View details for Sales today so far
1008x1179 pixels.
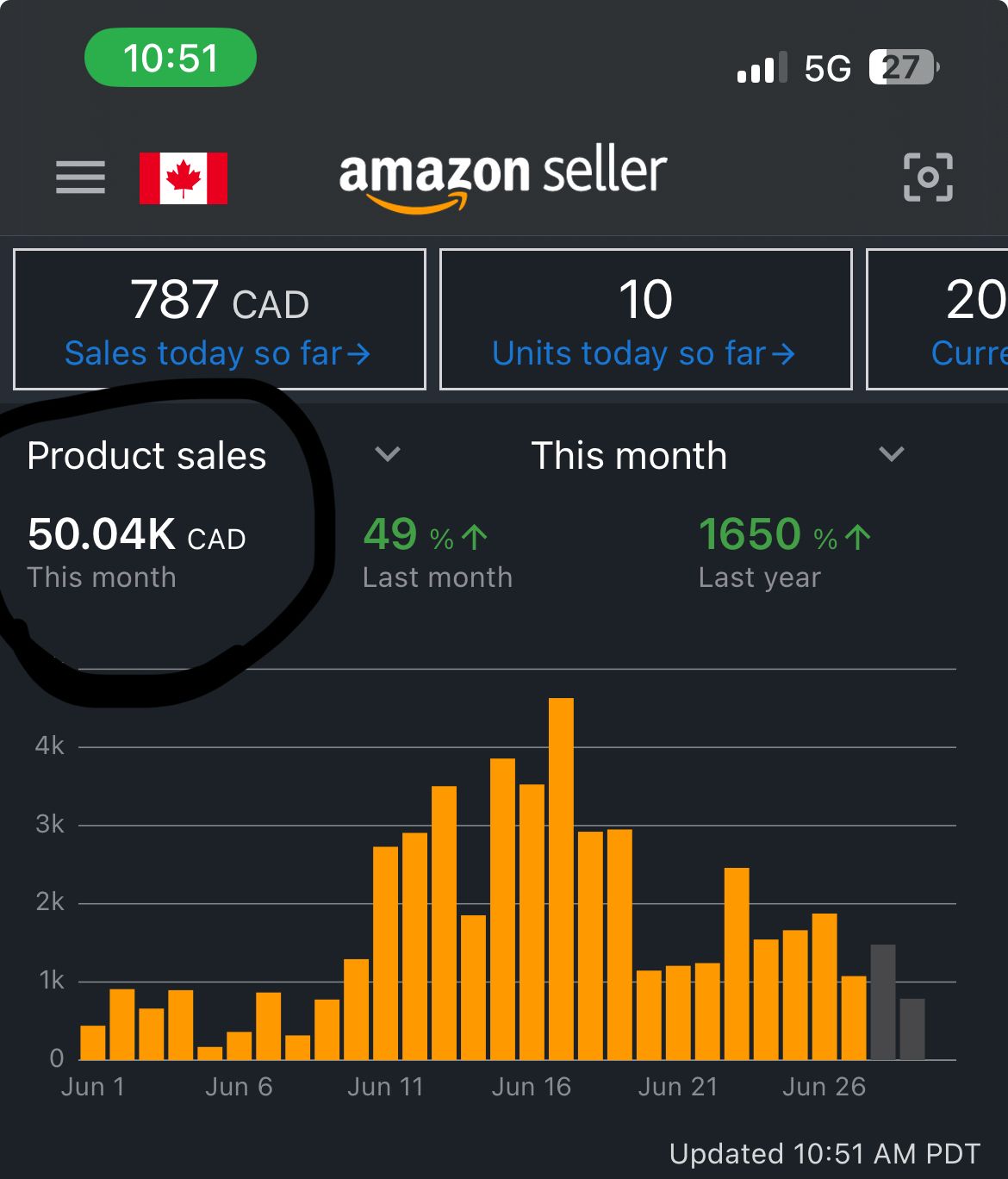click(x=217, y=352)
